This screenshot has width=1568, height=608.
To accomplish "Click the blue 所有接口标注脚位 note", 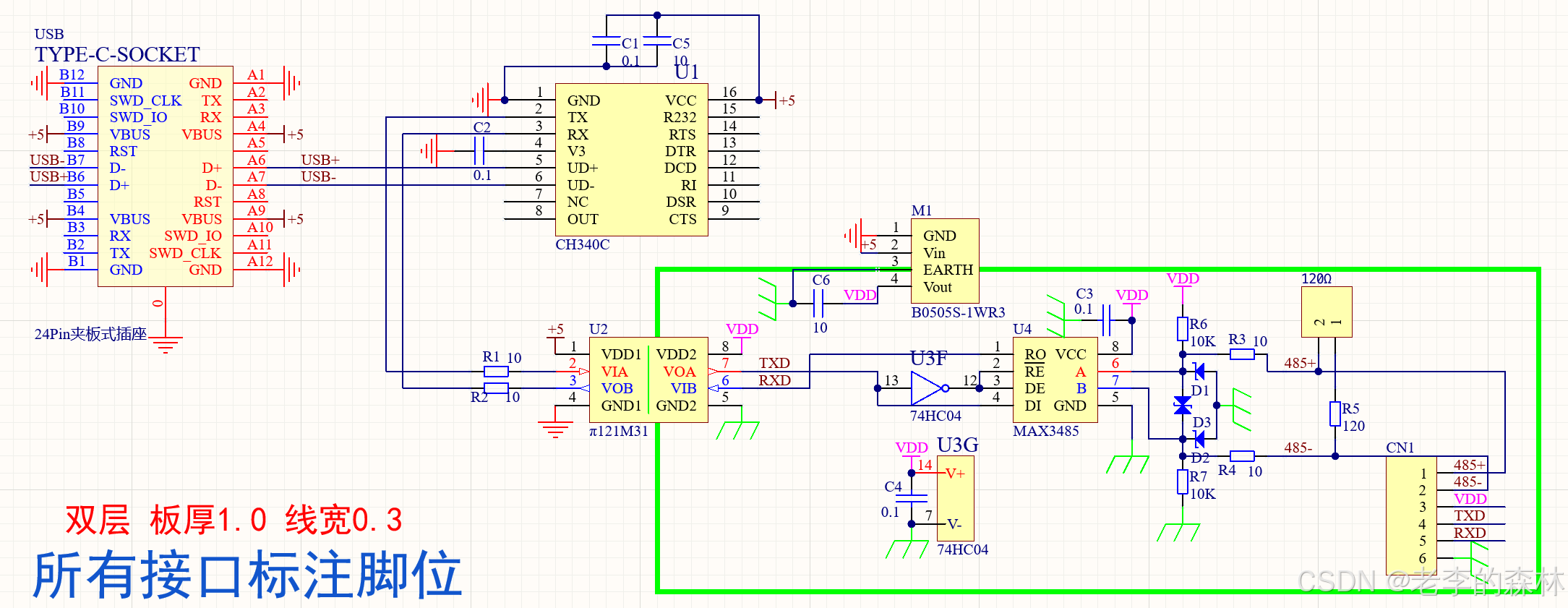I will 247,574.
